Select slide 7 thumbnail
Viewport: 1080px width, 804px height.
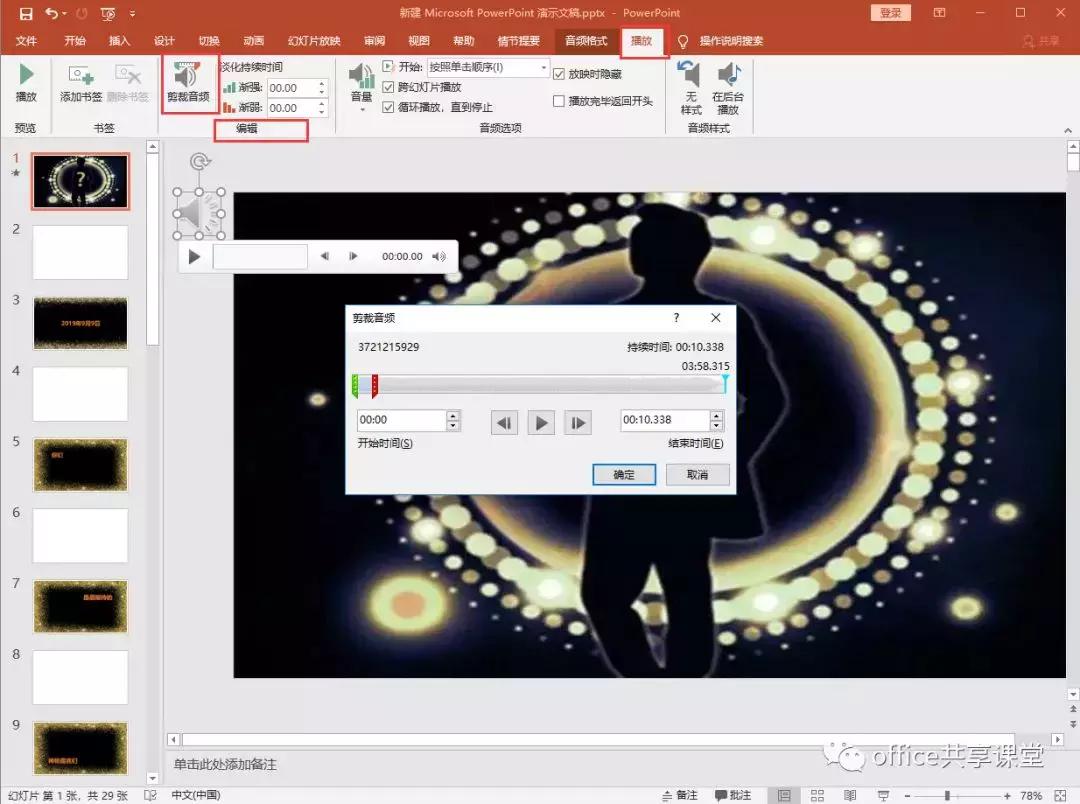(81, 607)
